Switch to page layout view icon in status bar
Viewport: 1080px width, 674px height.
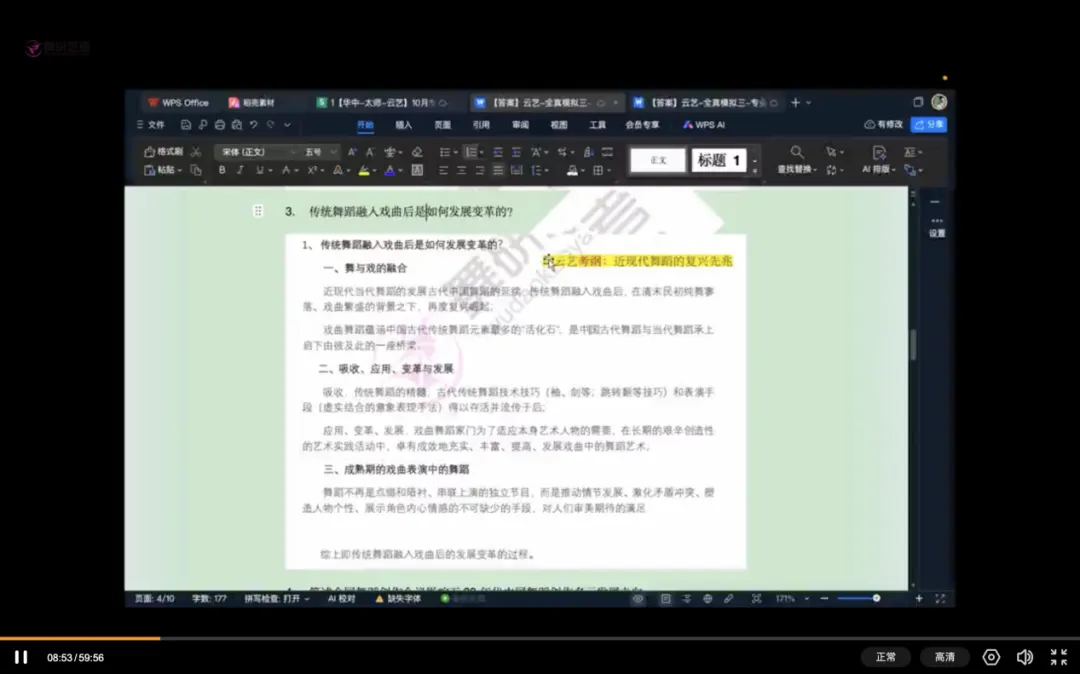coord(665,599)
